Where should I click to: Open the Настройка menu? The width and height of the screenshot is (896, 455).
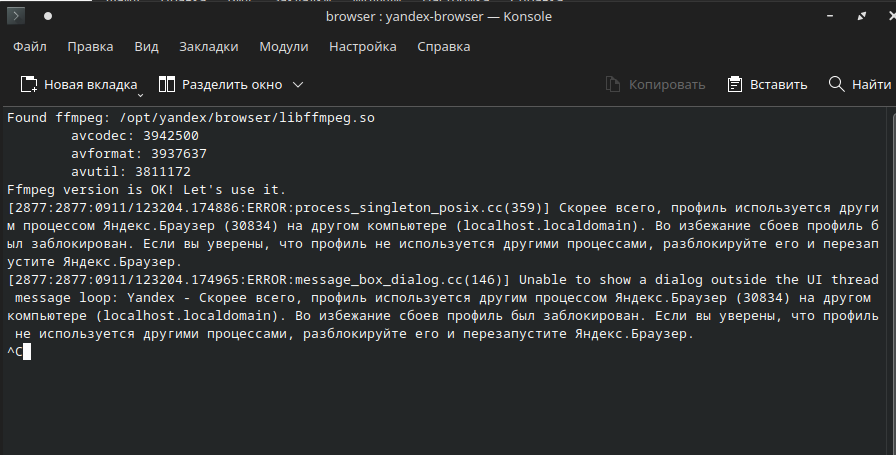(x=363, y=47)
